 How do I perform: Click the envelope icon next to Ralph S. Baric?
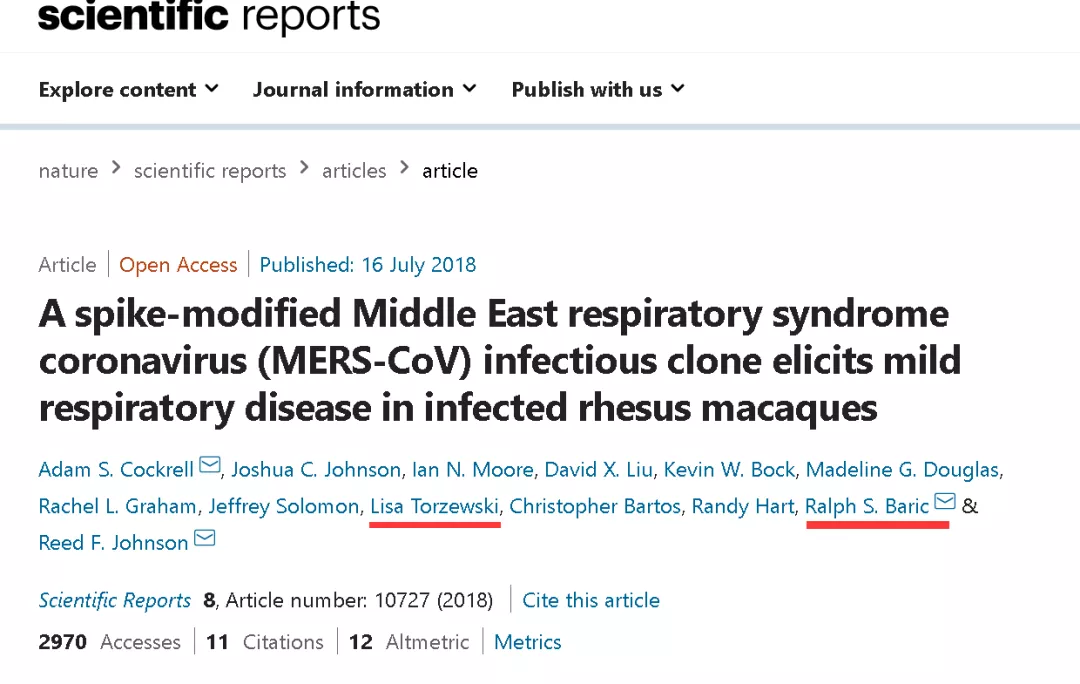(945, 502)
